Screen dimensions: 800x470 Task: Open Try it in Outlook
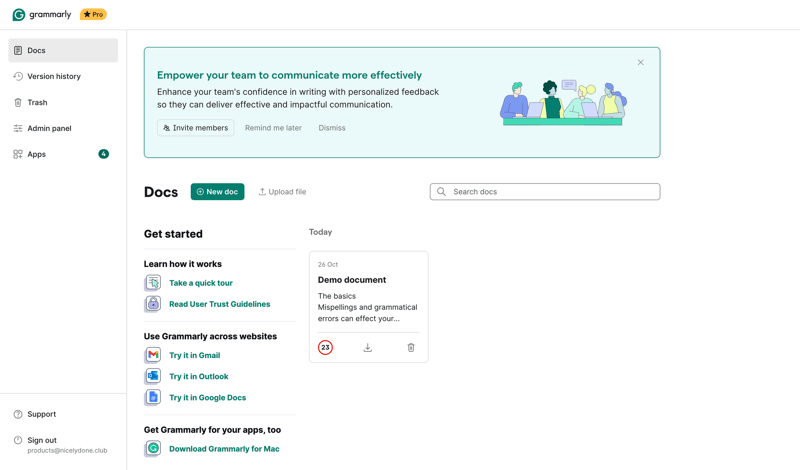pyautogui.click(x=199, y=377)
